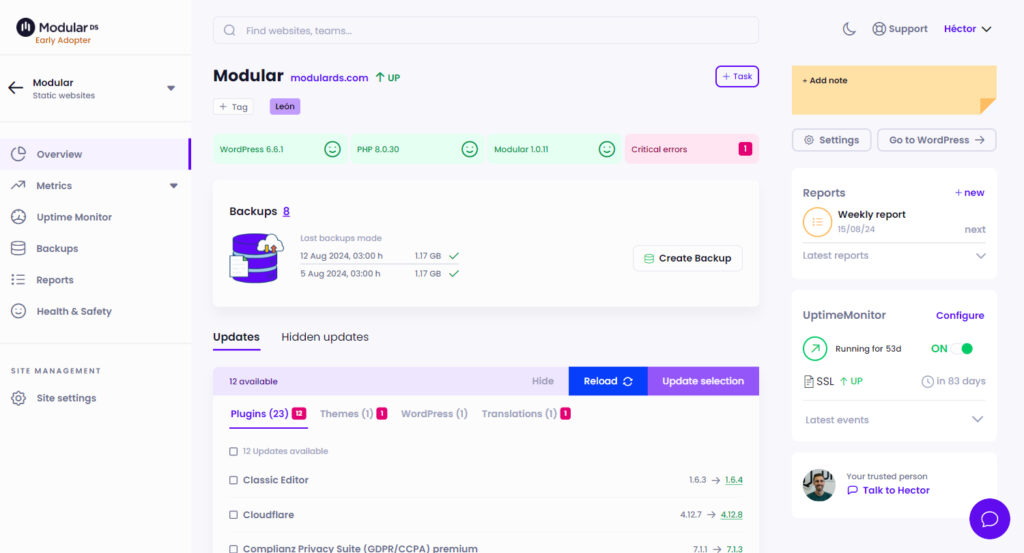
Task: Click the Health & Safety smiley icon
Action: 18,311
